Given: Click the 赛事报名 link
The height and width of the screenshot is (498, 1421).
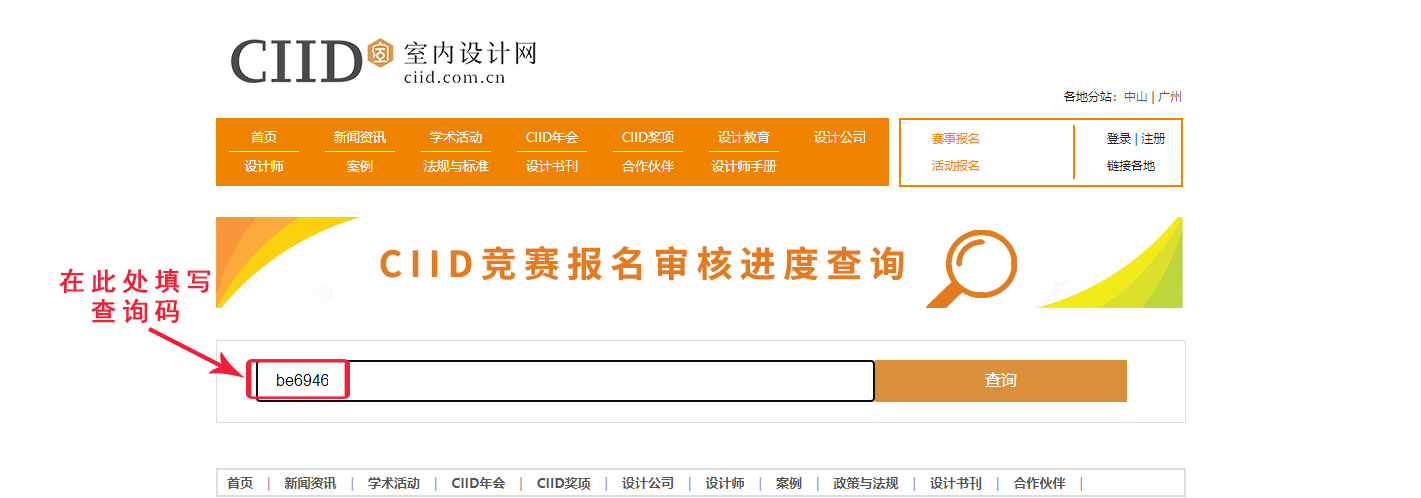Looking at the screenshot, I should tap(956, 139).
